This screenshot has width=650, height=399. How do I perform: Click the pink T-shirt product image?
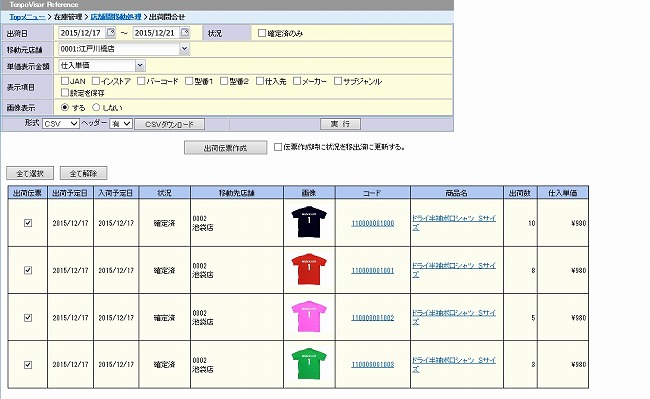[309, 317]
